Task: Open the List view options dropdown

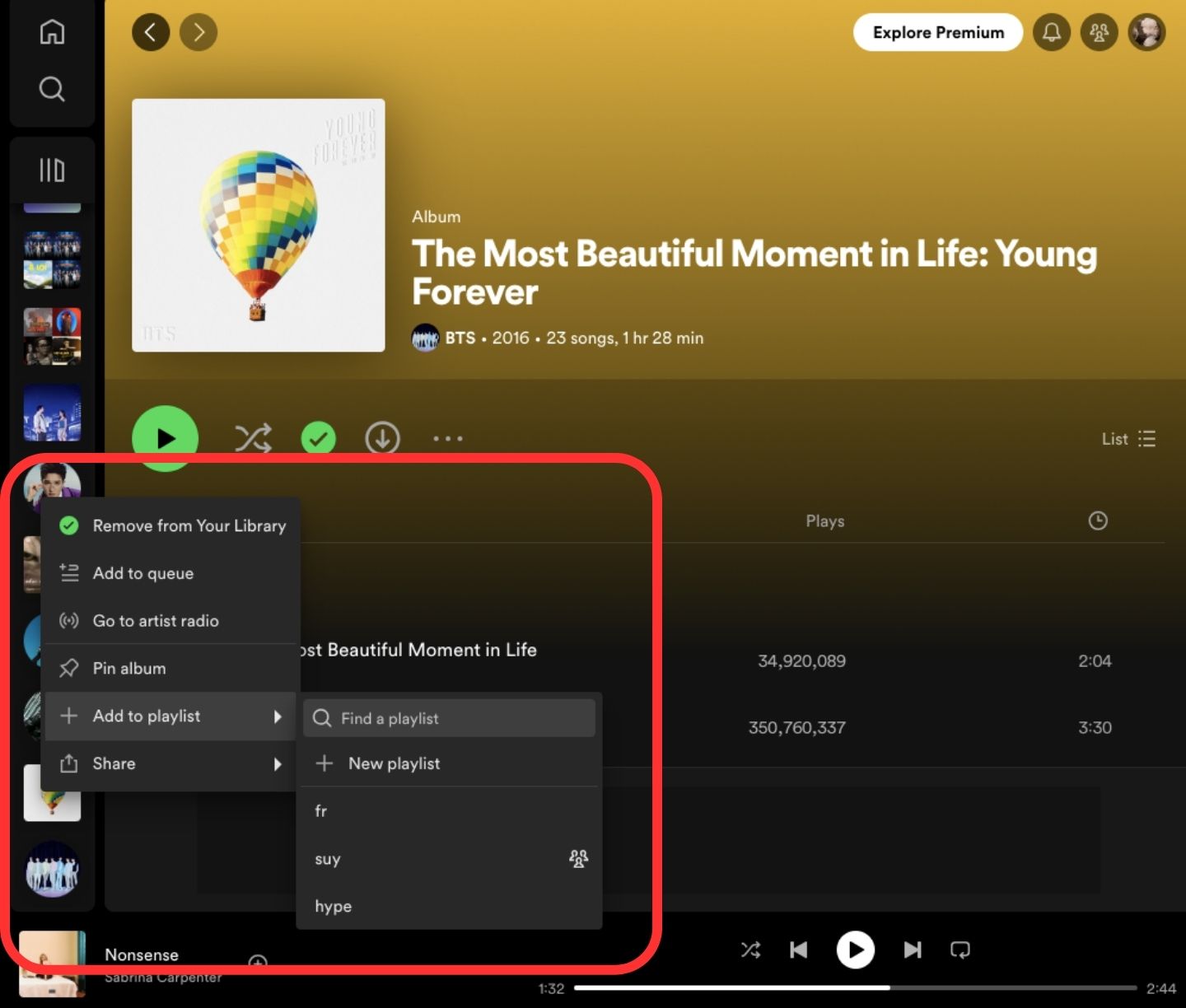Action: point(1128,439)
